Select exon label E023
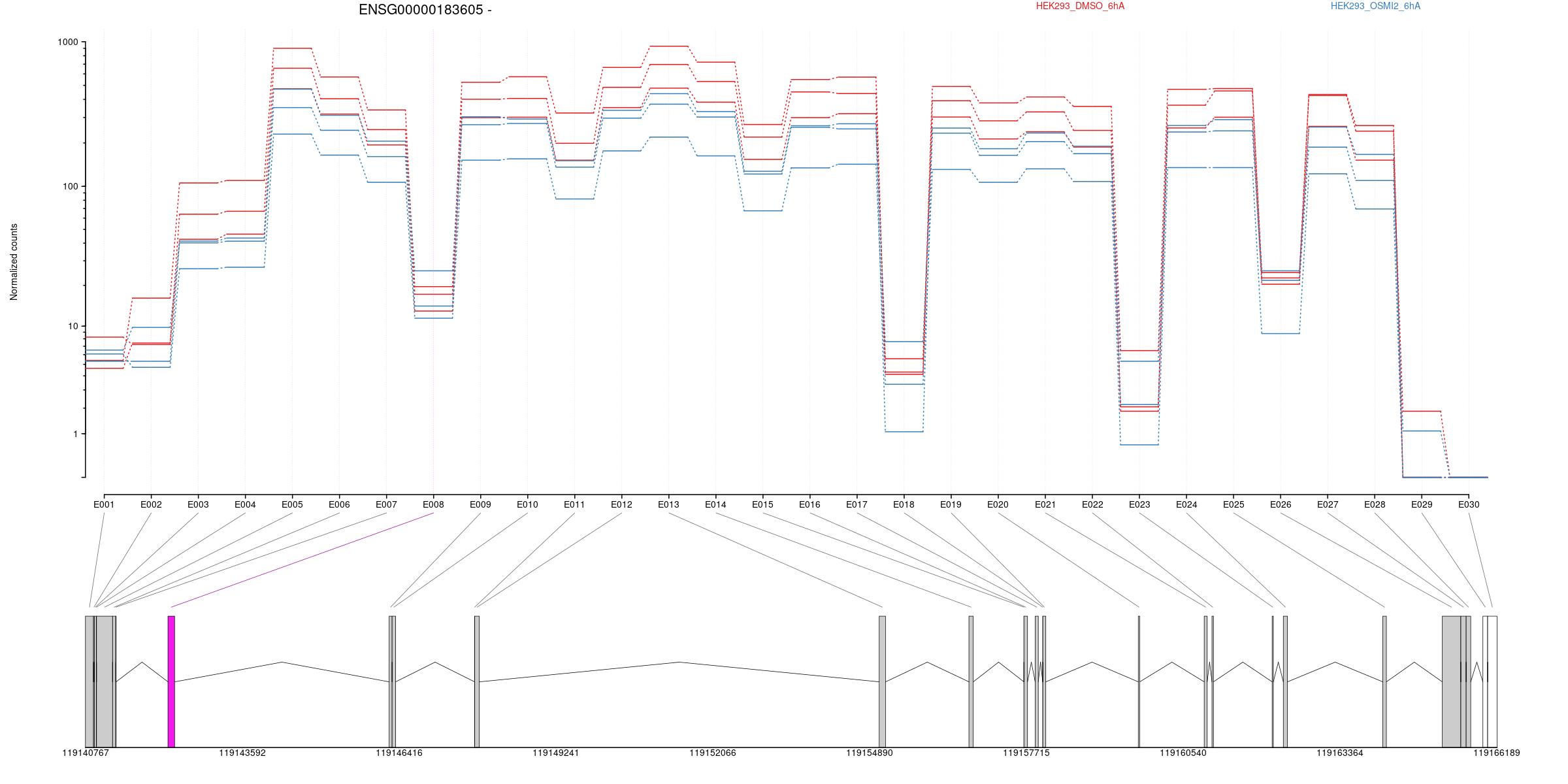Screen dimensions: 1568x784 point(1139,504)
